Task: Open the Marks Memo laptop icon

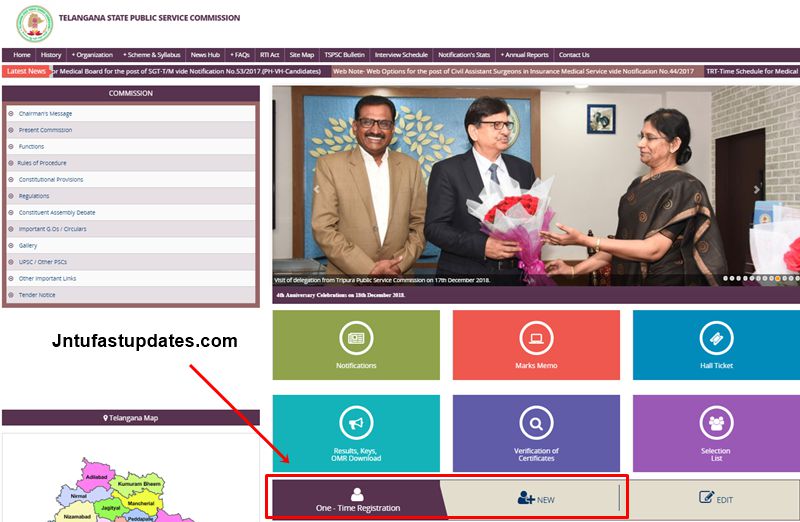Action: pyautogui.click(x=536, y=339)
